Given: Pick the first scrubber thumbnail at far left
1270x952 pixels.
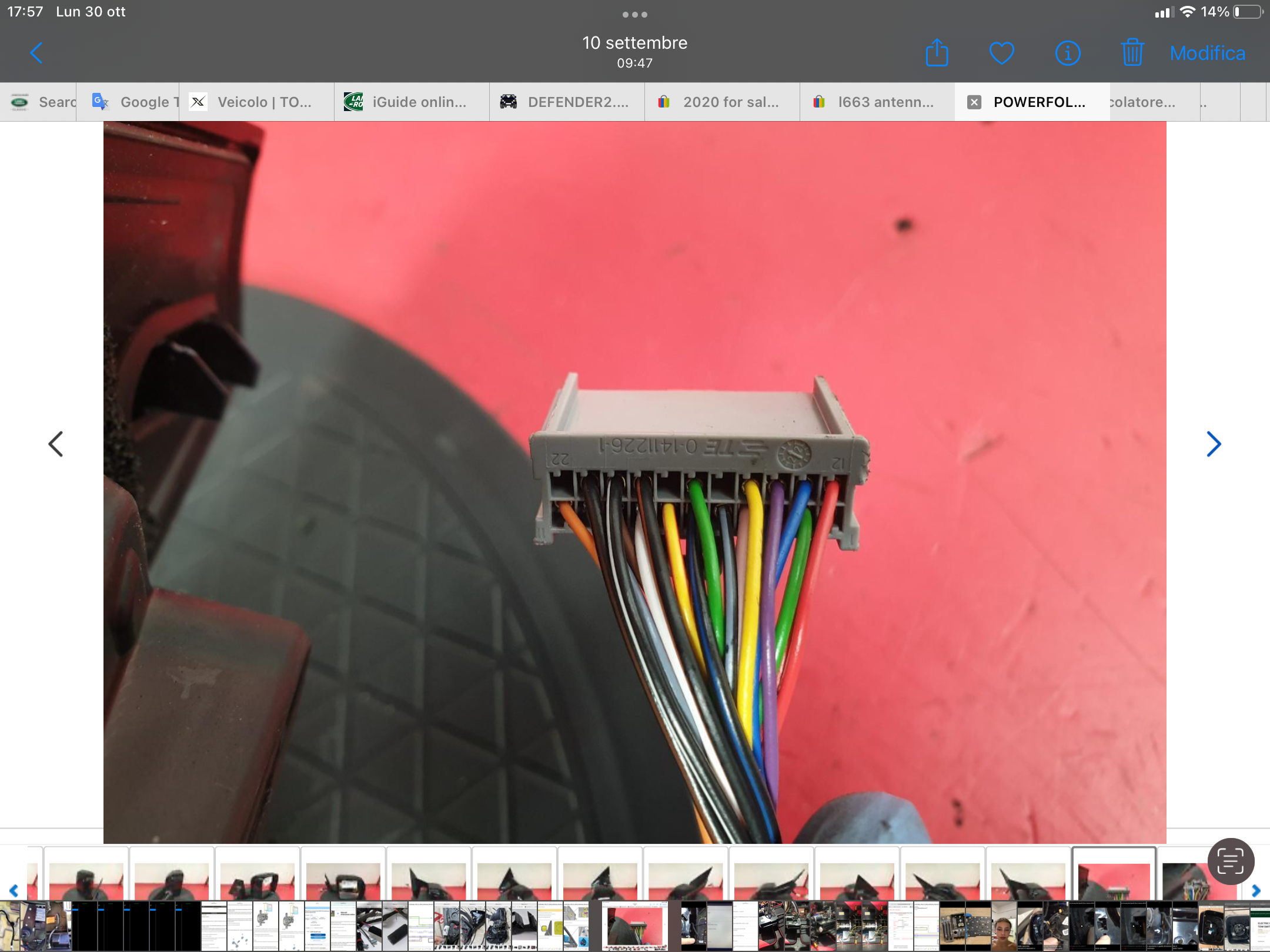Looking at the screenshot, I should 10,926.
